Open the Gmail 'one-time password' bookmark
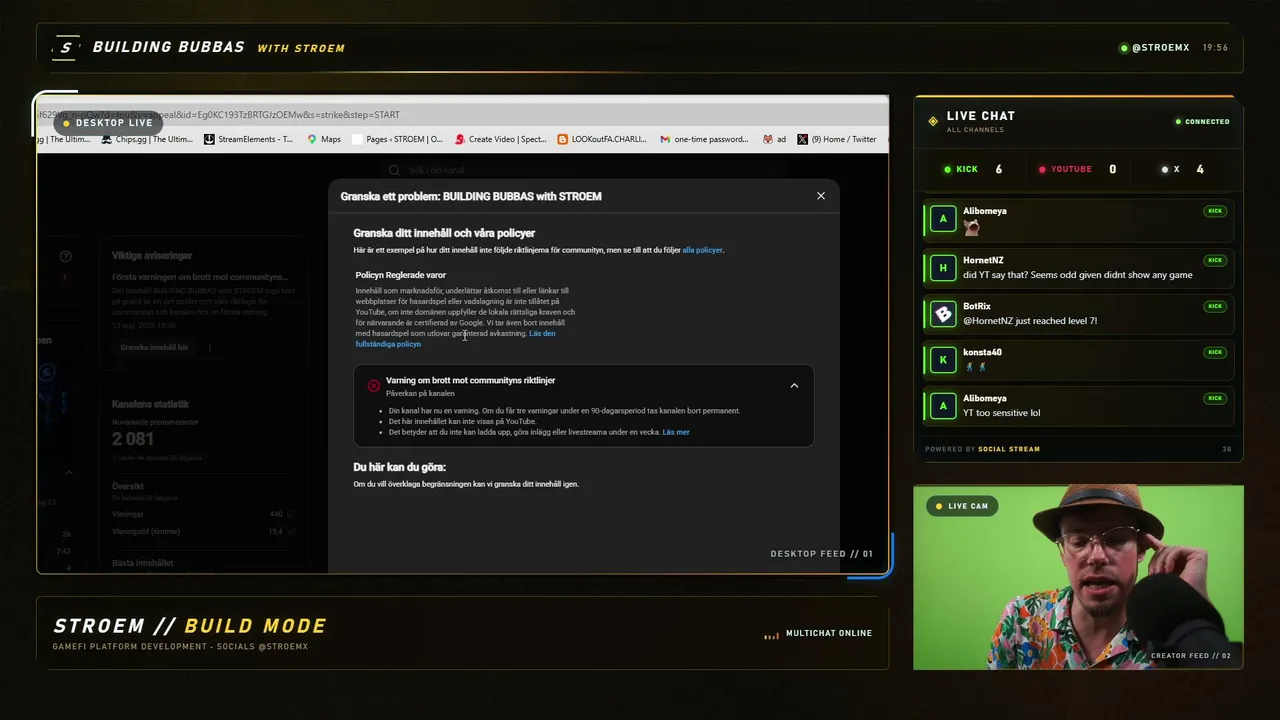The image size is (1280, 720). [704, 139]
